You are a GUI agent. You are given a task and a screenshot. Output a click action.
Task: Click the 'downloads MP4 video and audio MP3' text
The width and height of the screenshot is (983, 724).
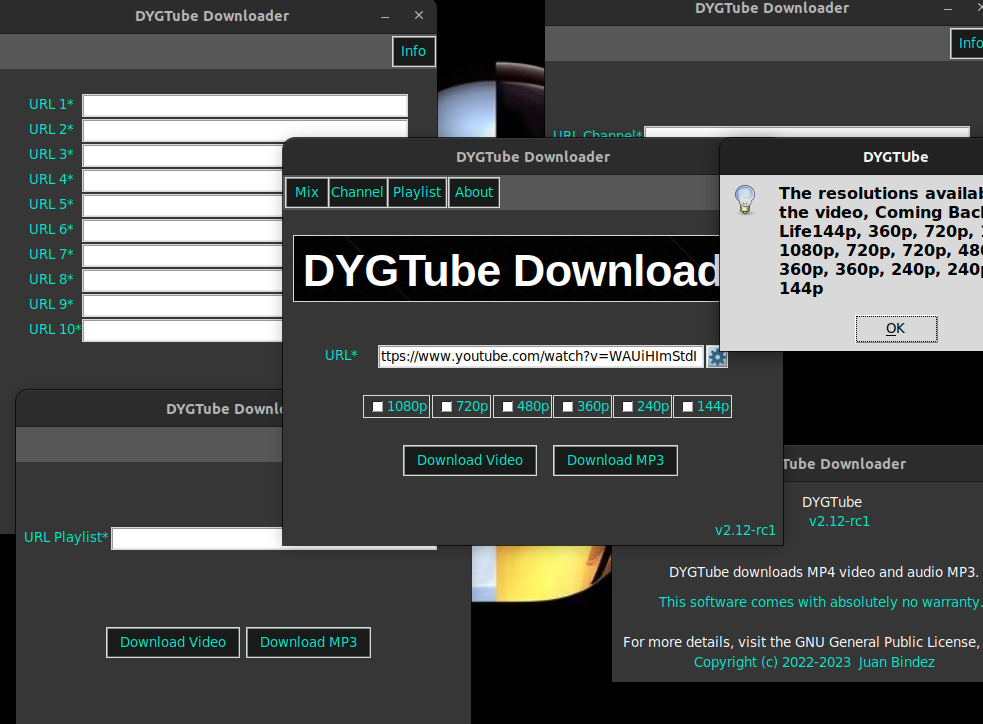823,572
